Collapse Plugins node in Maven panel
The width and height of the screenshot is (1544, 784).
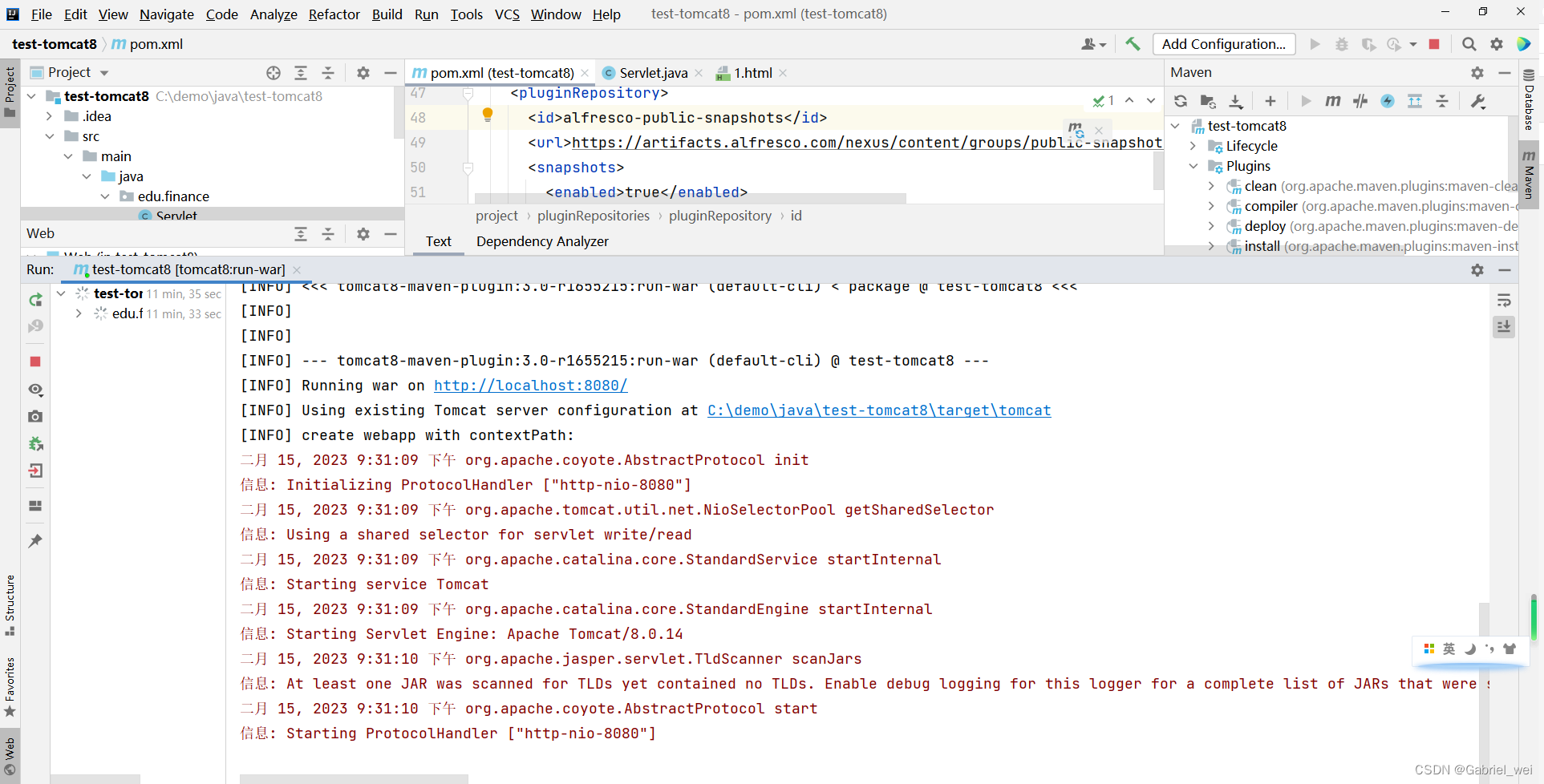tap(1193, 166)
